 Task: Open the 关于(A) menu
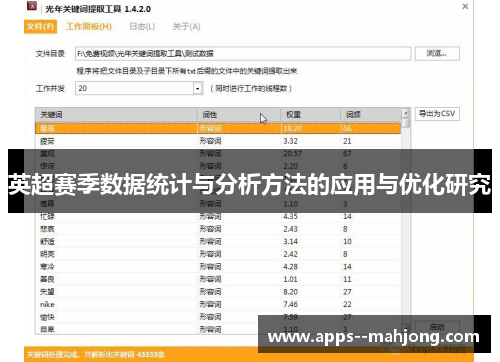pos(186,27)
